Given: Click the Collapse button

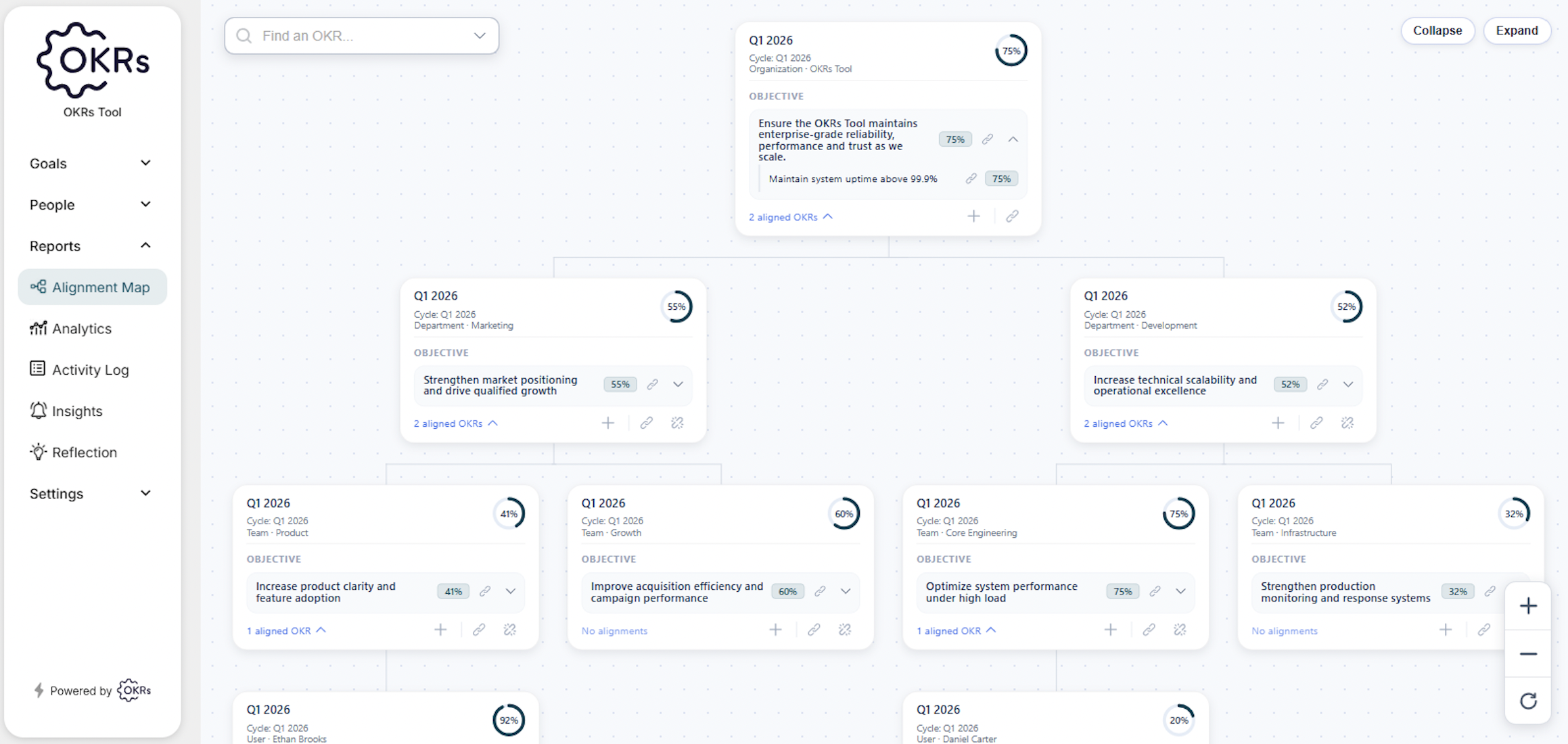Looking at the screenshot, I should [x=1437, y=31].
